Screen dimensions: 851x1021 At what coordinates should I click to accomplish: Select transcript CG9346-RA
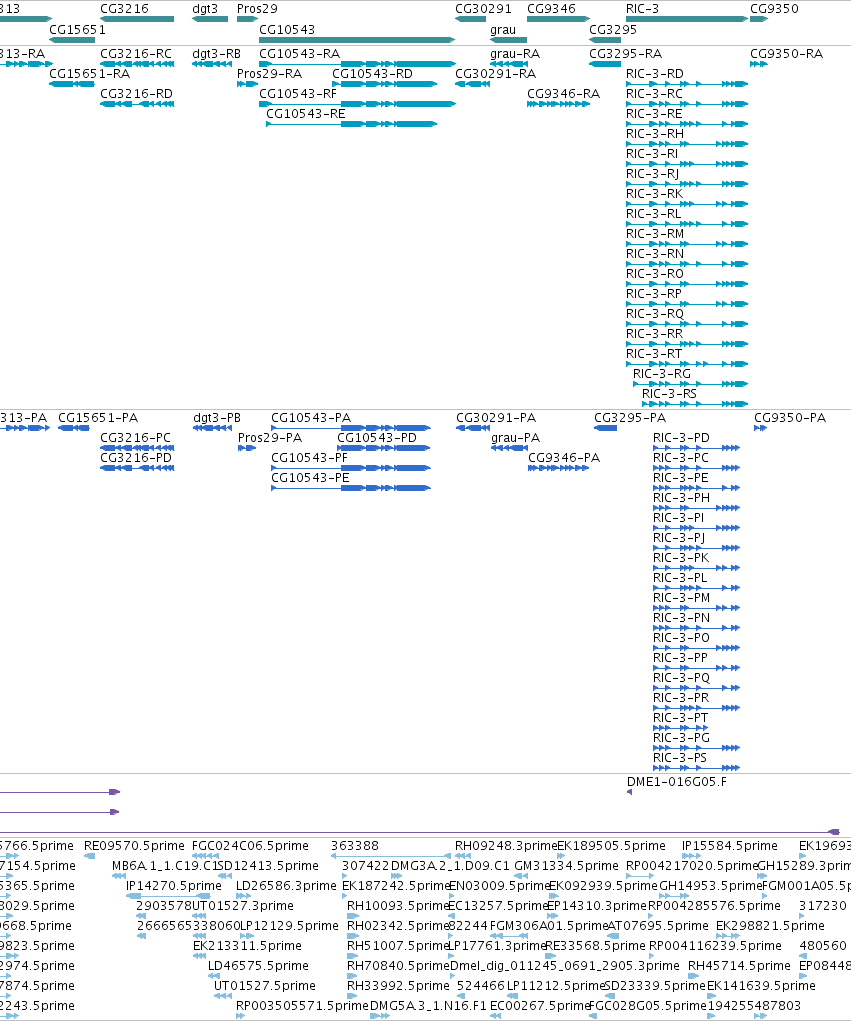[x=564, y=94]
